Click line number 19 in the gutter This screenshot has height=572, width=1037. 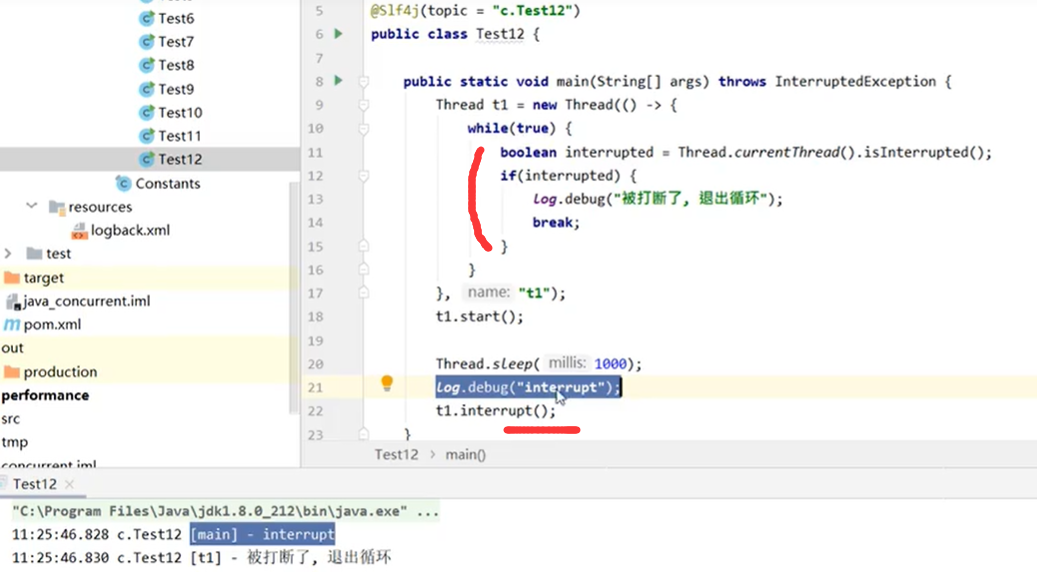(x=315, y=341)
